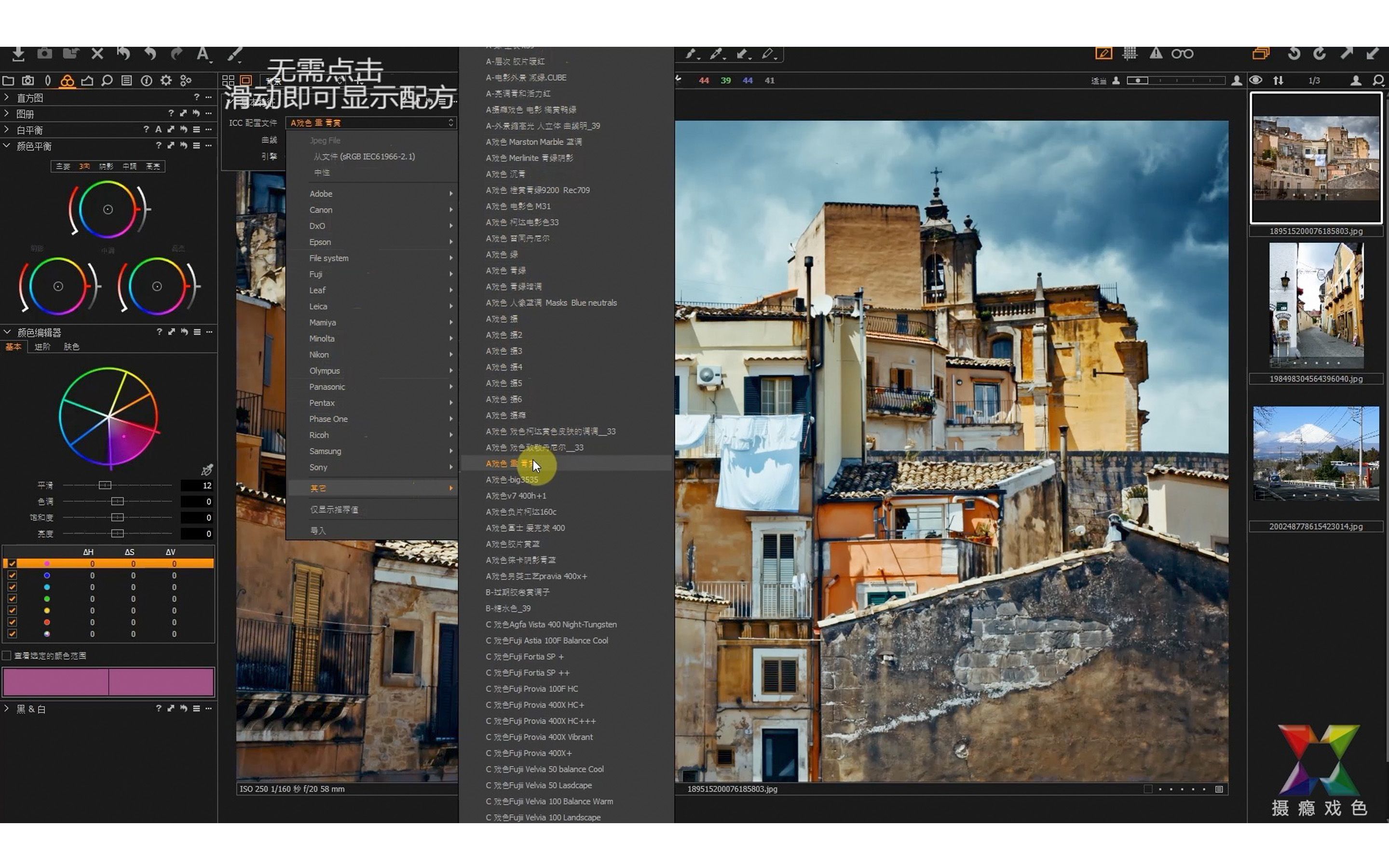Click the 导入 import menu entry

coord(318,530)
